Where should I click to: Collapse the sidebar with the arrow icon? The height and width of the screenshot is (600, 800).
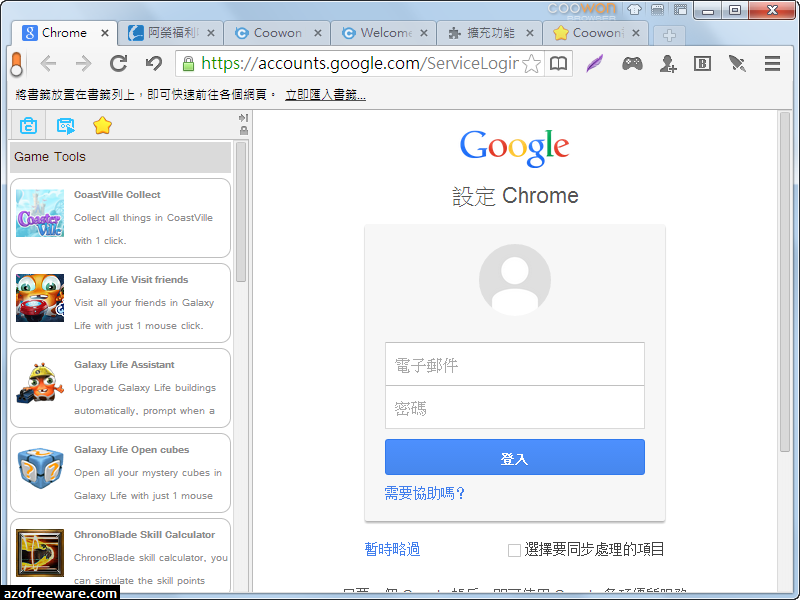(243, 118)
